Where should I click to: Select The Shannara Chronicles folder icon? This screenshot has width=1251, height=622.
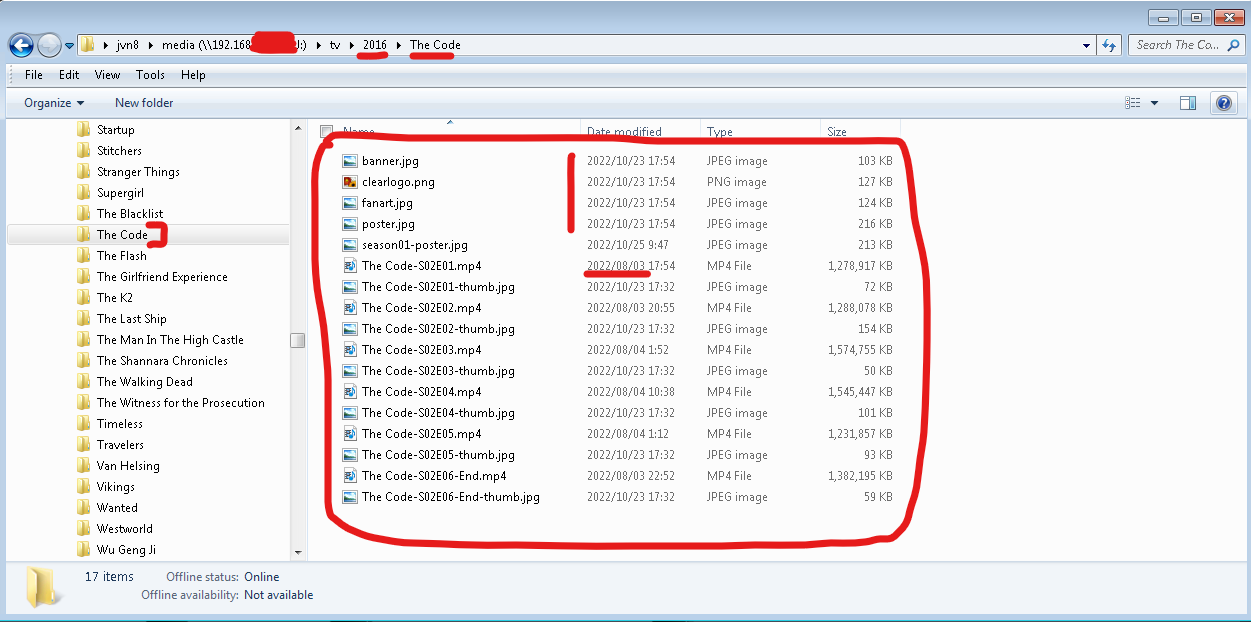point(84,361)
